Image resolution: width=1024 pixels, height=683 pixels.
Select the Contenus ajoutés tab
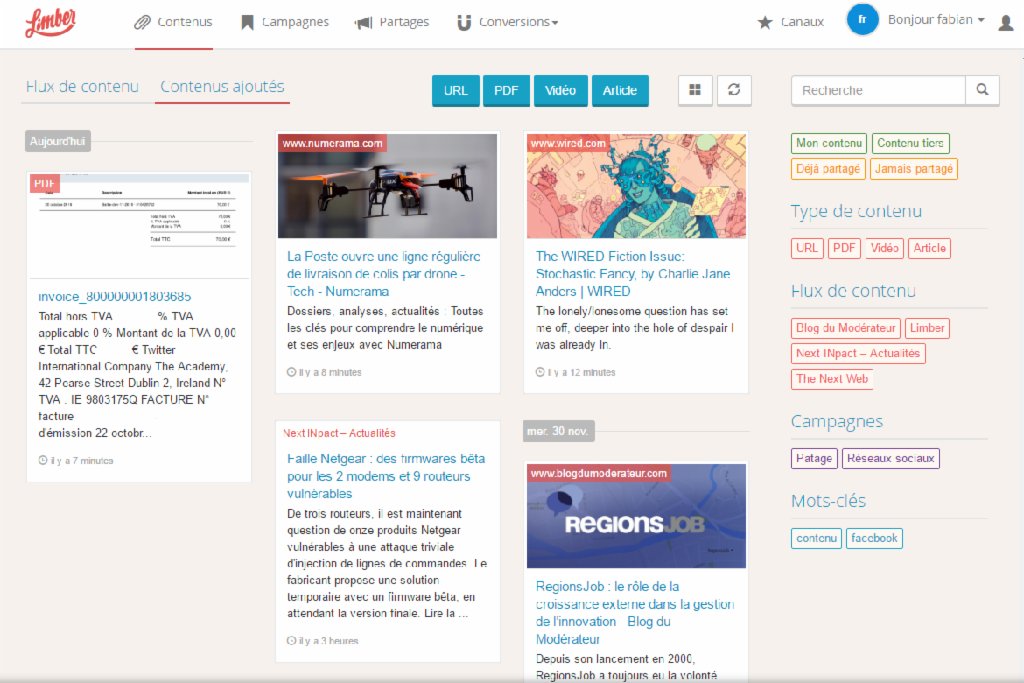pos(222,86)
